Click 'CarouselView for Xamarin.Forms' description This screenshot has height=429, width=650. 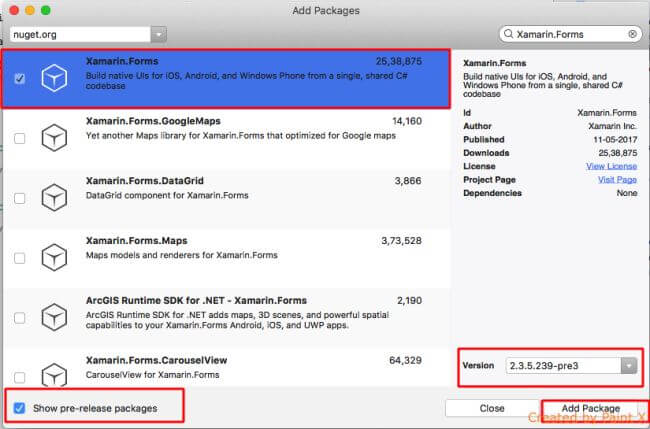coord(152,375)
